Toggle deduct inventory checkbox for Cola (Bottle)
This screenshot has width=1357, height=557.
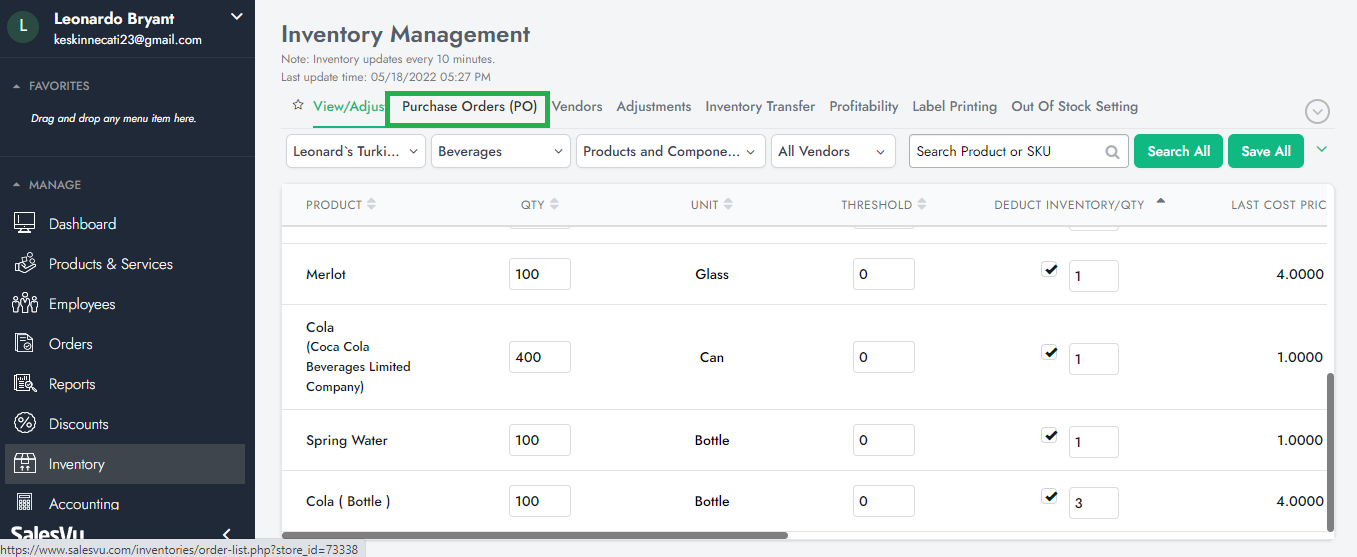click(x=1050, y=496)
